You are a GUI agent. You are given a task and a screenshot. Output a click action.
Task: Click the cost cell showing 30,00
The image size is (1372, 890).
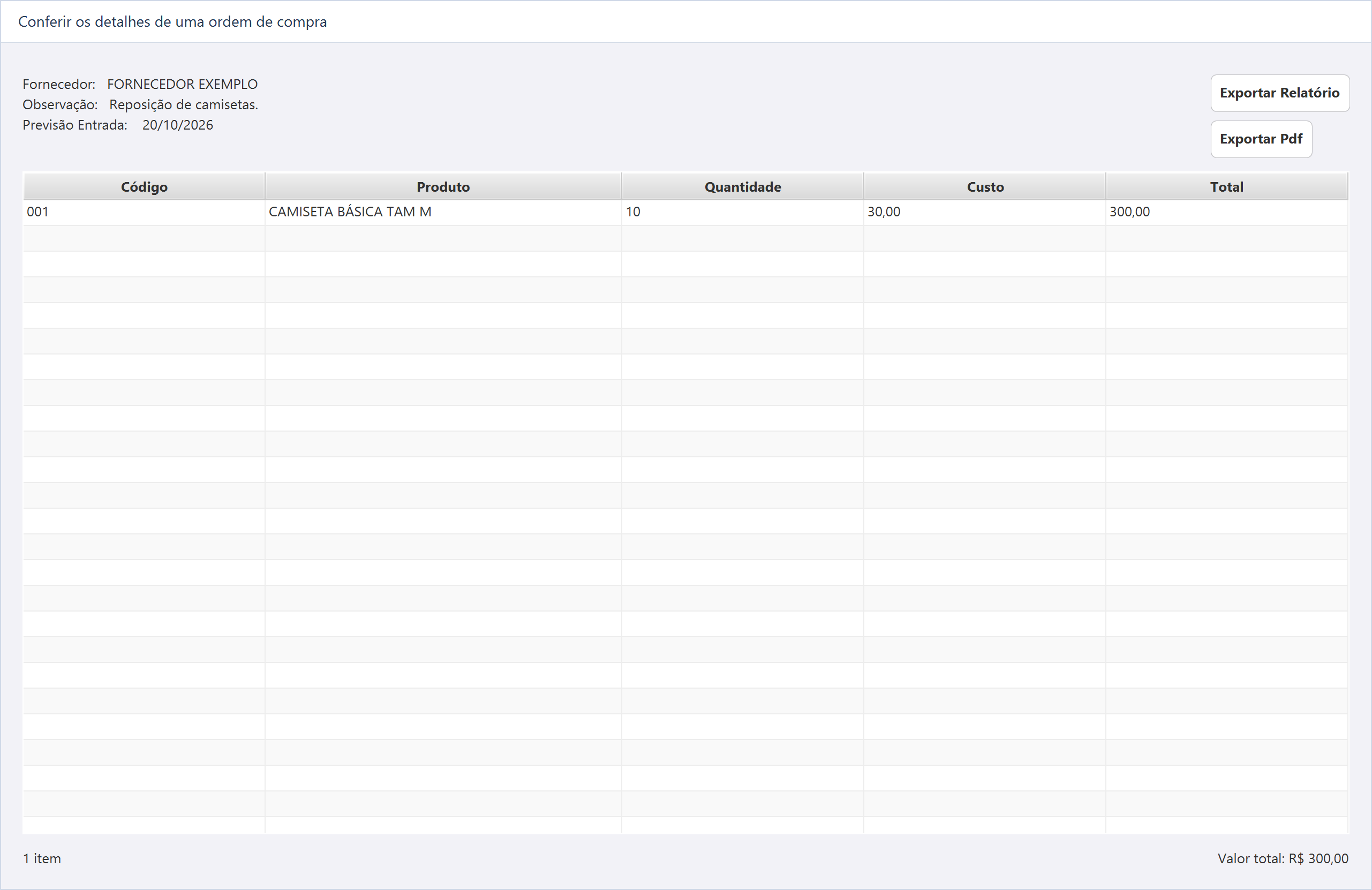coord(985,212)
